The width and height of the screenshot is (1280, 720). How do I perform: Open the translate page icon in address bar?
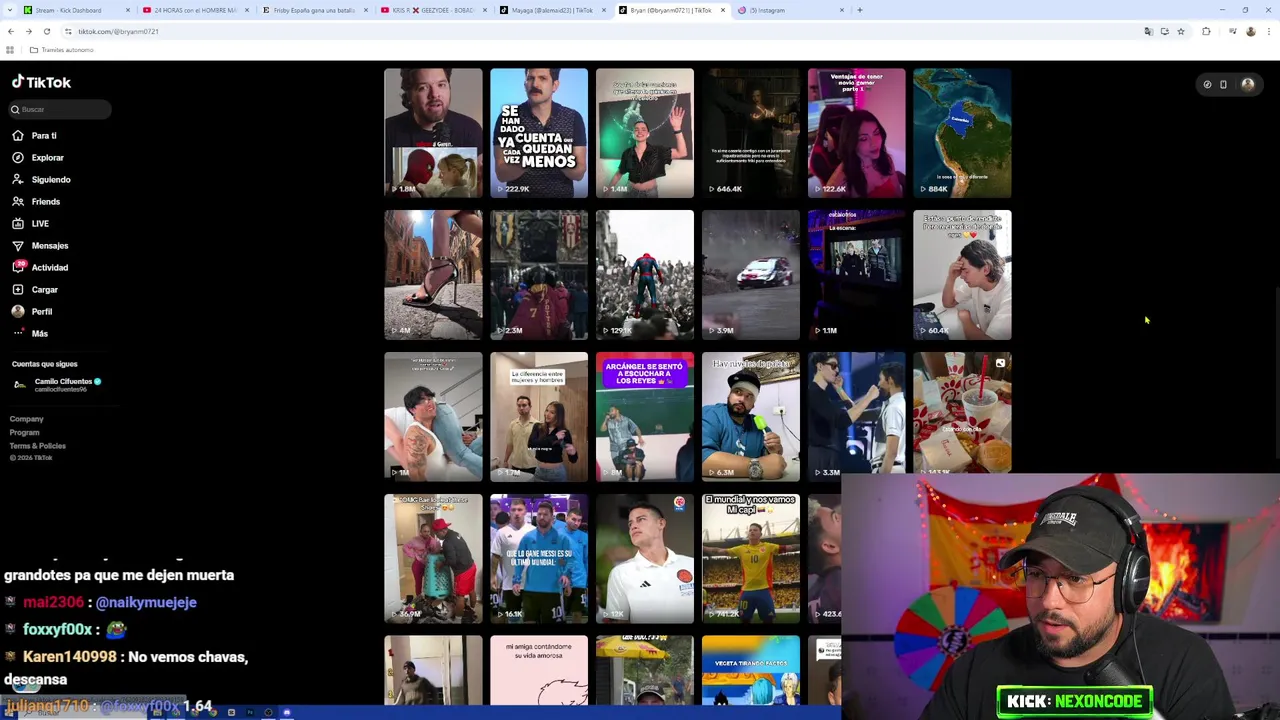(1149, 31)
